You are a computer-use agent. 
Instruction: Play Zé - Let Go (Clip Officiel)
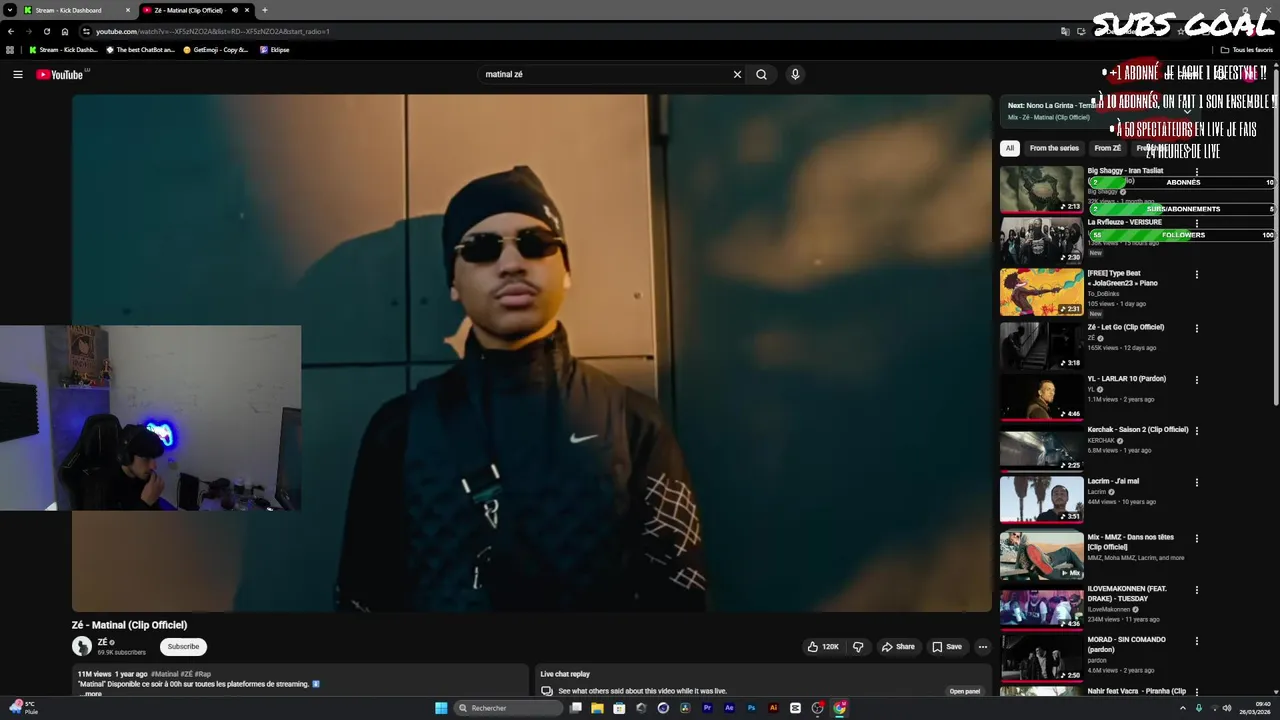(x=1041, y=345)
